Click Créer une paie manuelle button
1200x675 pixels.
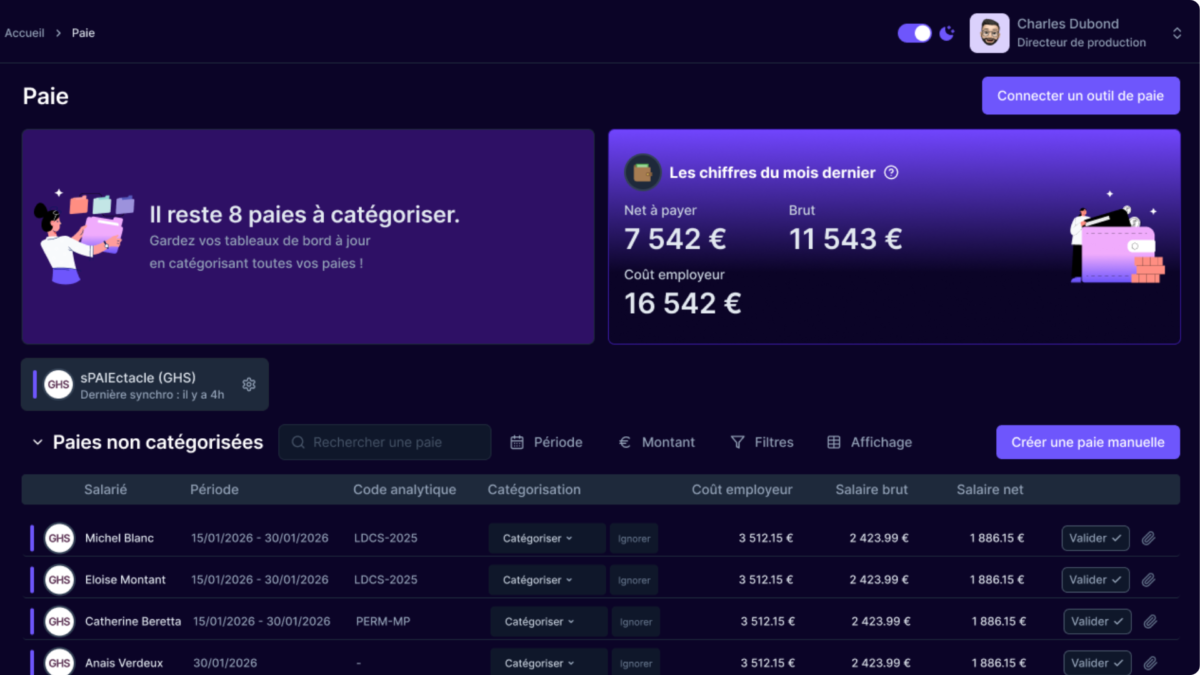(1087, 441)
